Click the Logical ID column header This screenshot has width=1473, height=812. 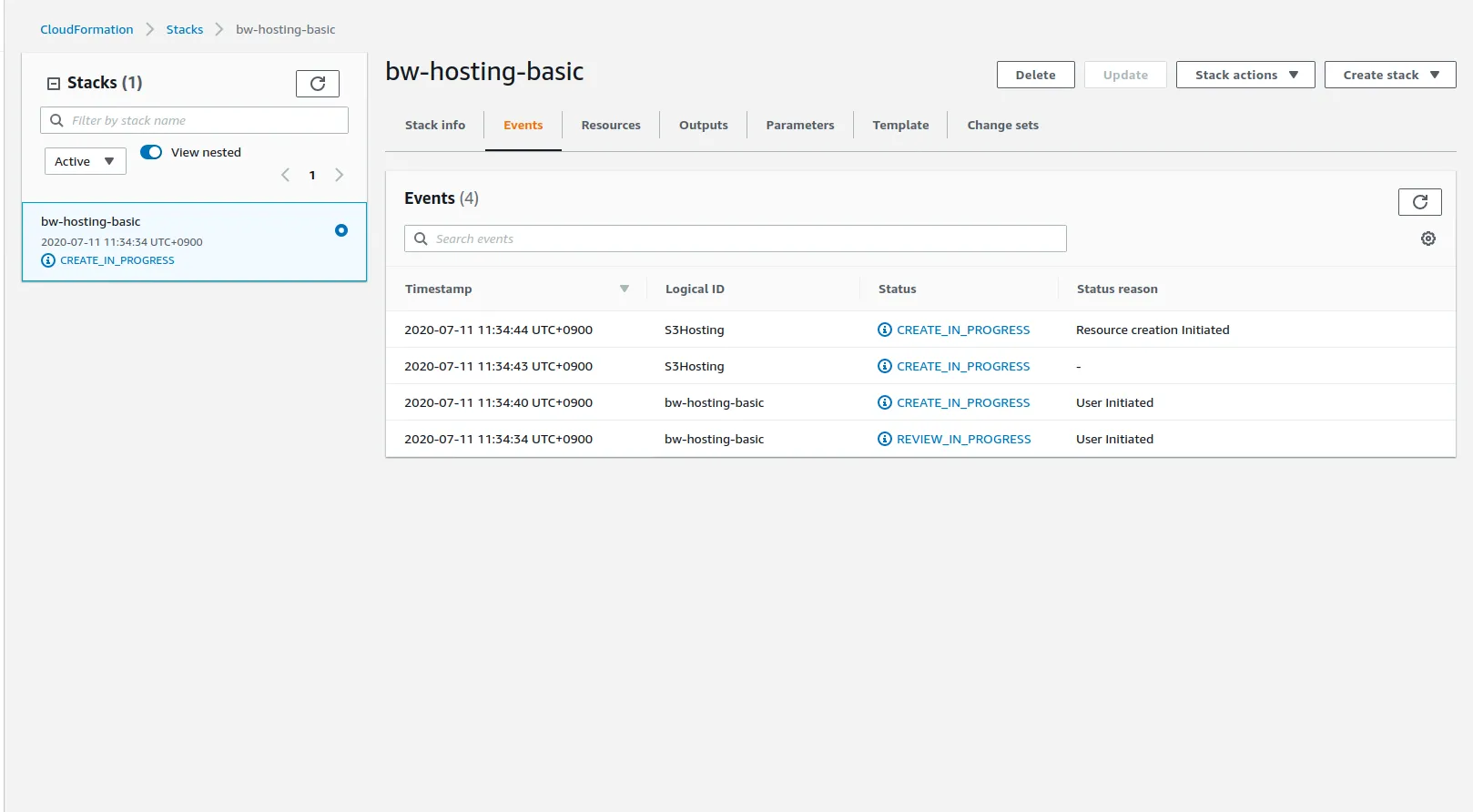(695, 289)
